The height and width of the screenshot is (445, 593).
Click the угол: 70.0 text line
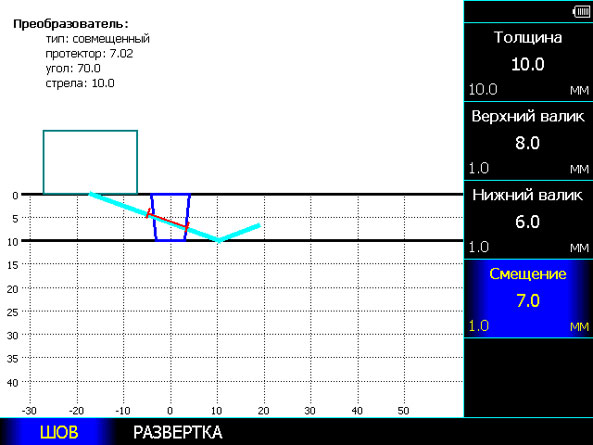73,68
